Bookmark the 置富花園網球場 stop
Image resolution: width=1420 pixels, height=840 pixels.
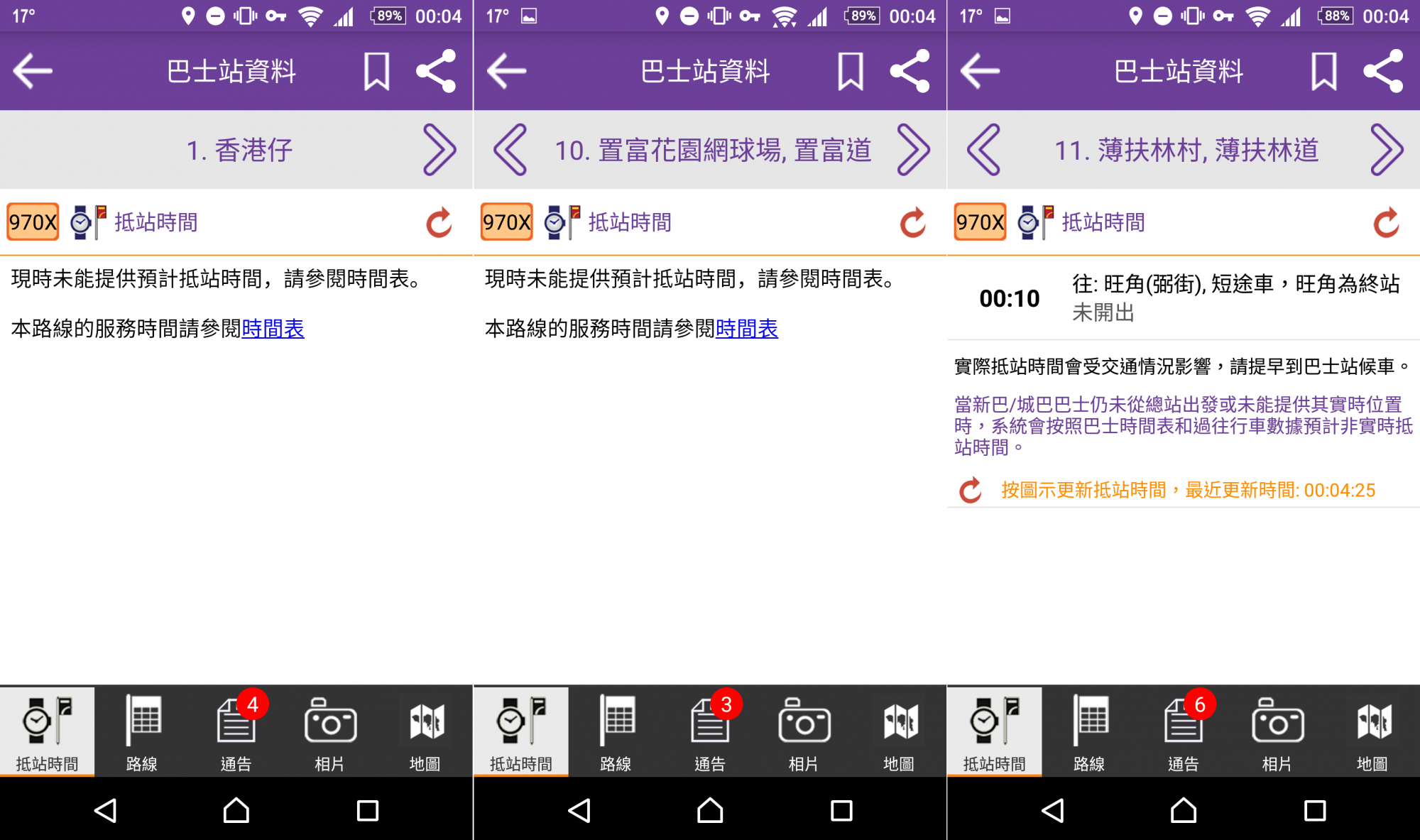pos(850,71)
